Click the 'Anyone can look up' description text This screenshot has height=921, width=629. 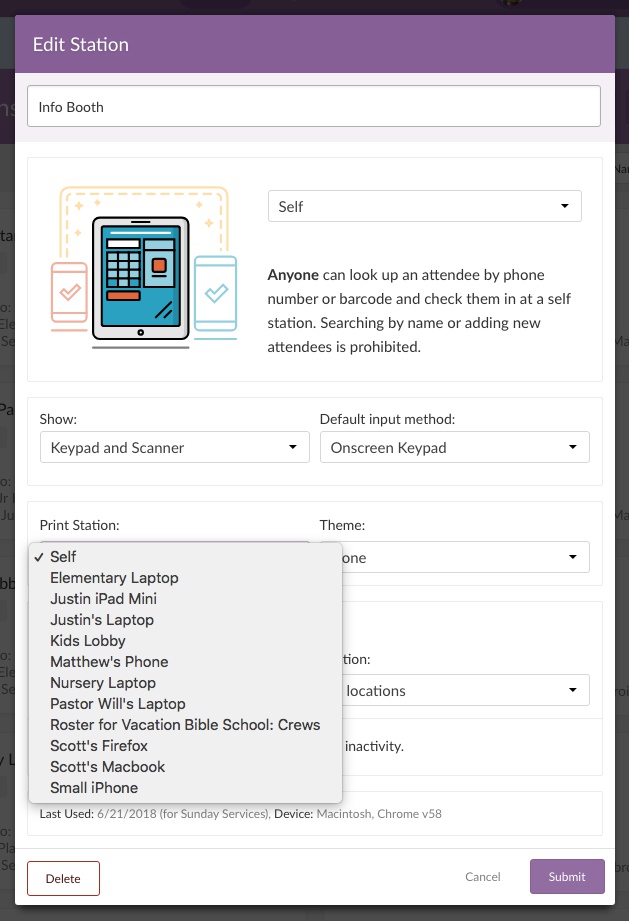[x=419, y=311]
